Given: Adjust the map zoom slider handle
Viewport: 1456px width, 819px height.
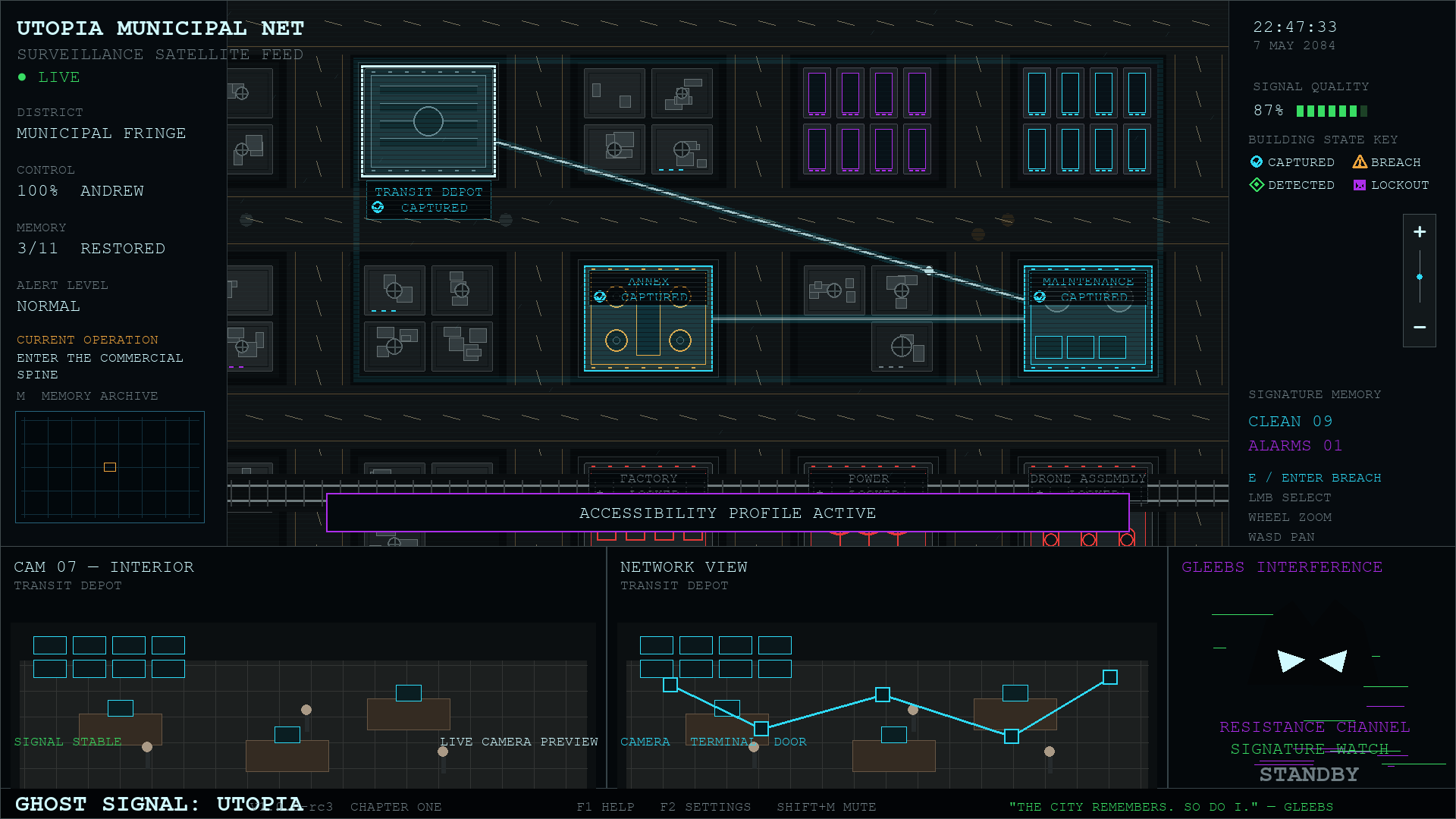Looking at the screenshot, I should pyautogui.click(x=1420, y=277).
